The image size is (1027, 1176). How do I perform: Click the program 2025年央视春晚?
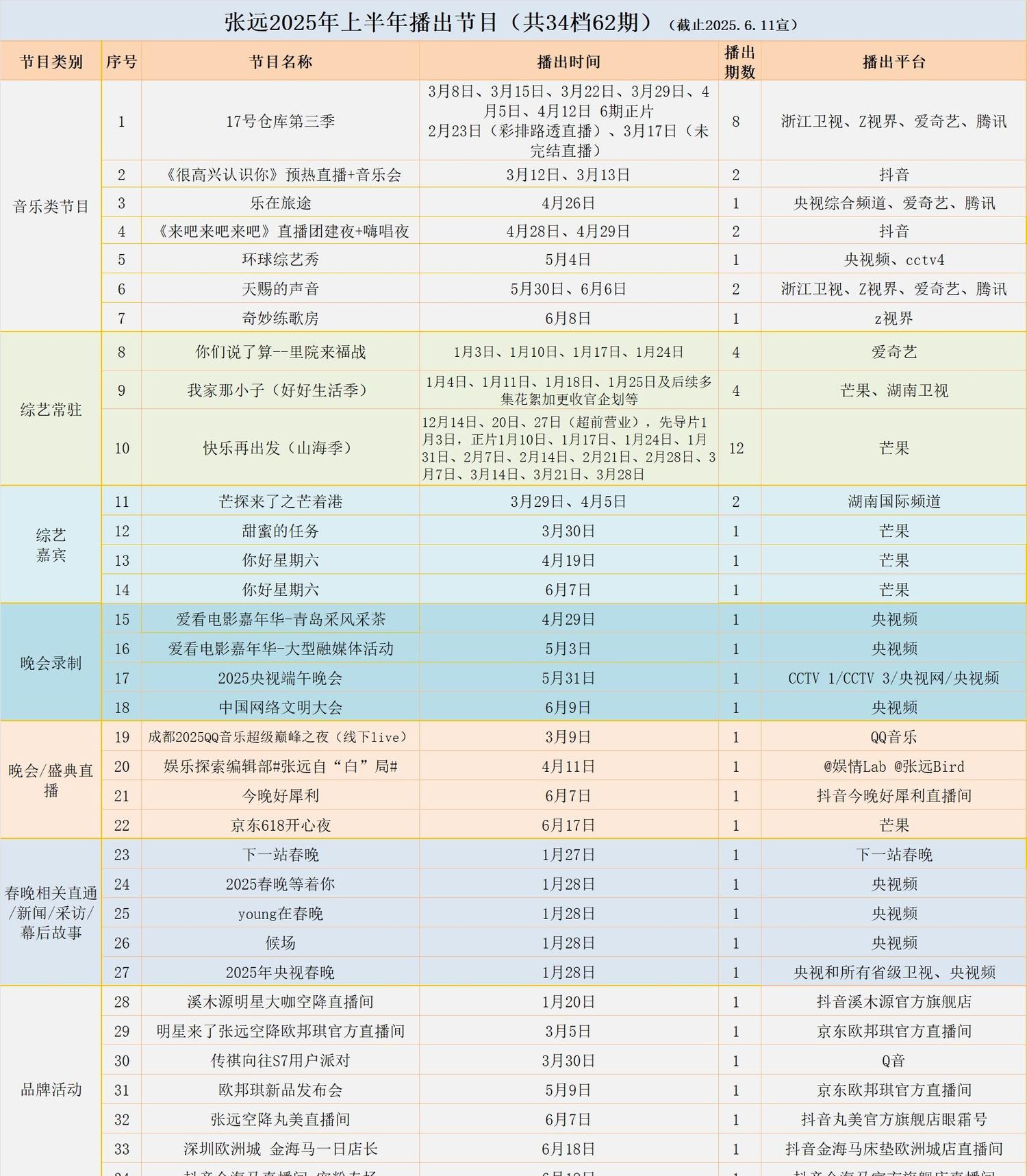pos(281,973)
